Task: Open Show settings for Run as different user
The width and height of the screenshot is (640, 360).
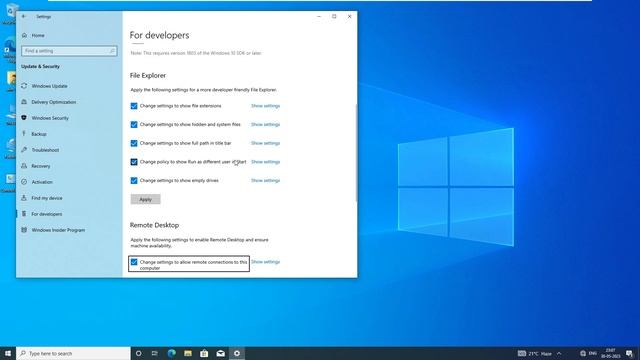Action: click(265, 162)
